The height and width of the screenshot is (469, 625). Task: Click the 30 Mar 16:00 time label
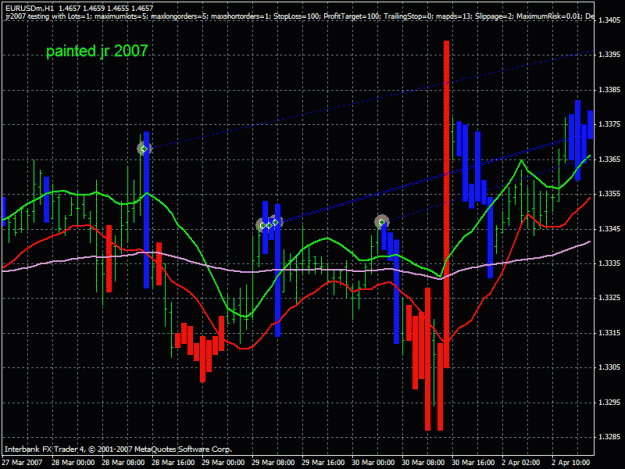pyautogui.click(x=473, y=463)
